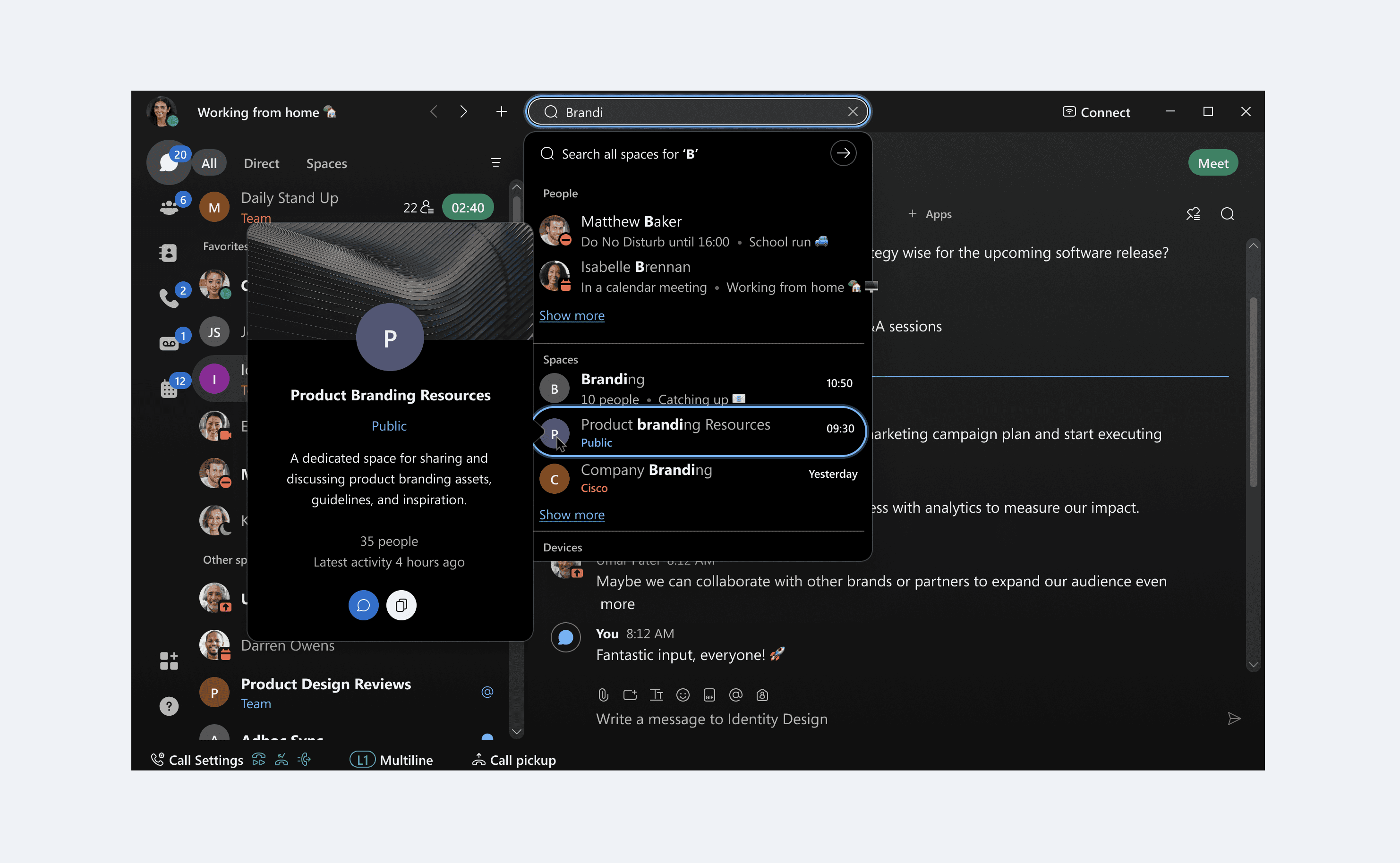
Task: Open the Messaging tab in the navigation rail
Action: tap(169, 163)
